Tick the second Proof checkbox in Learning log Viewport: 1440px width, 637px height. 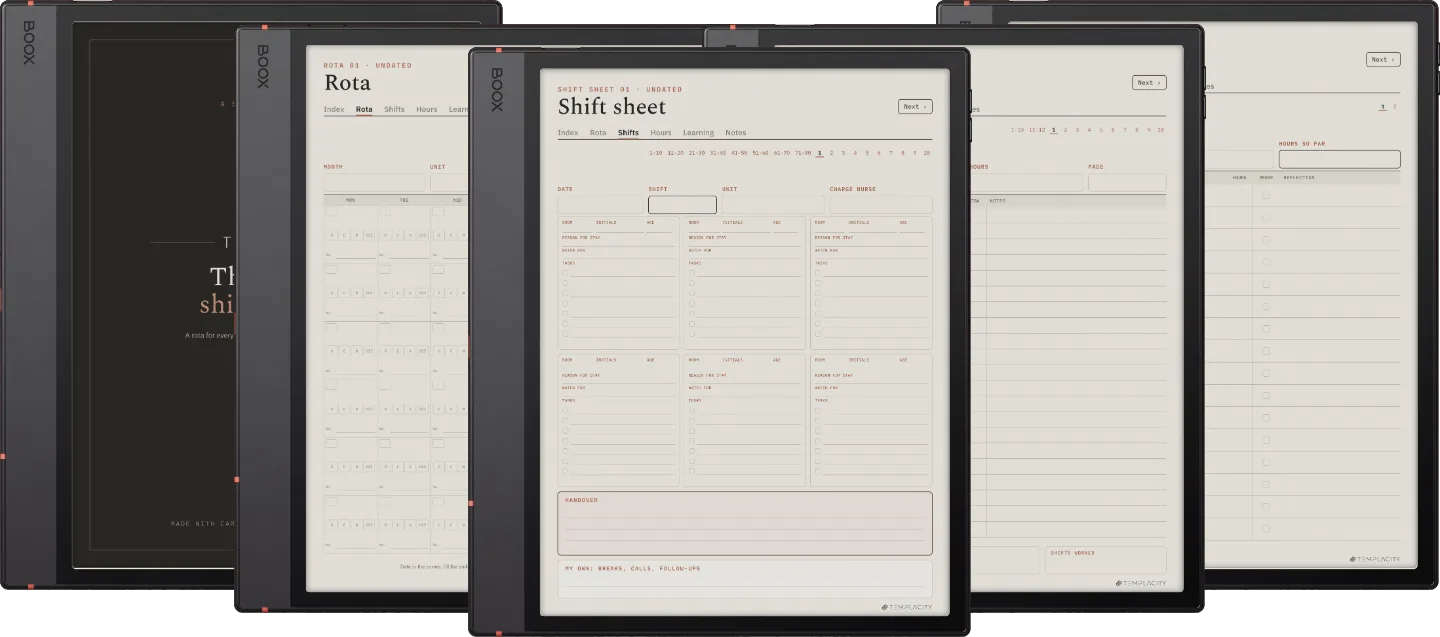1266,217
